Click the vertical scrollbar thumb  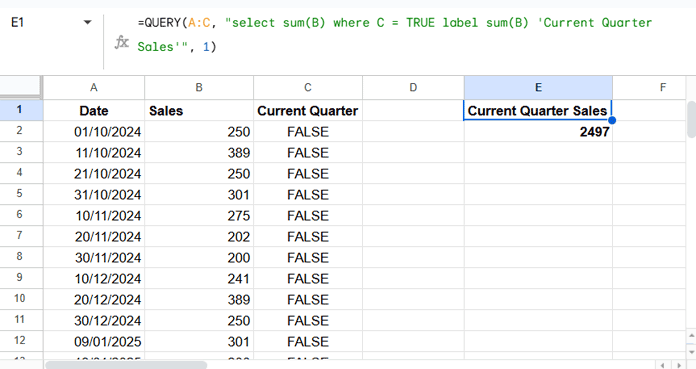coord(691,119)
